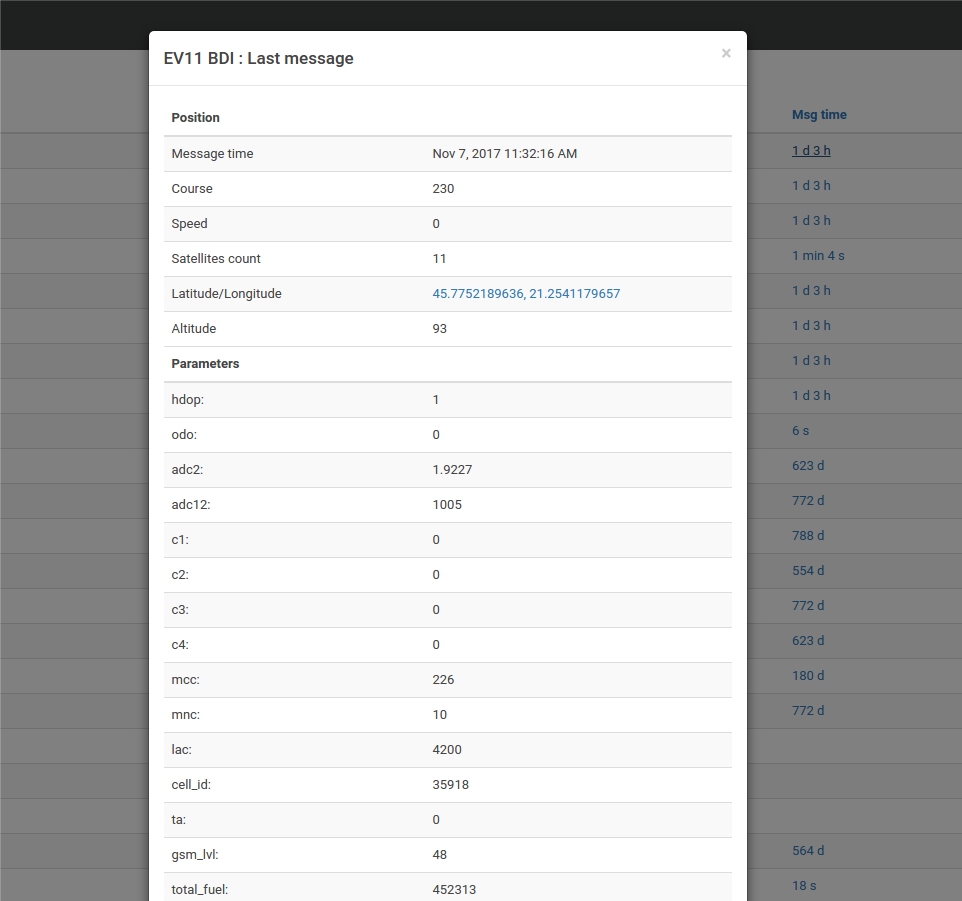
Task: Click the message time value Nov 7, 2017
Action: click(504, 154)
